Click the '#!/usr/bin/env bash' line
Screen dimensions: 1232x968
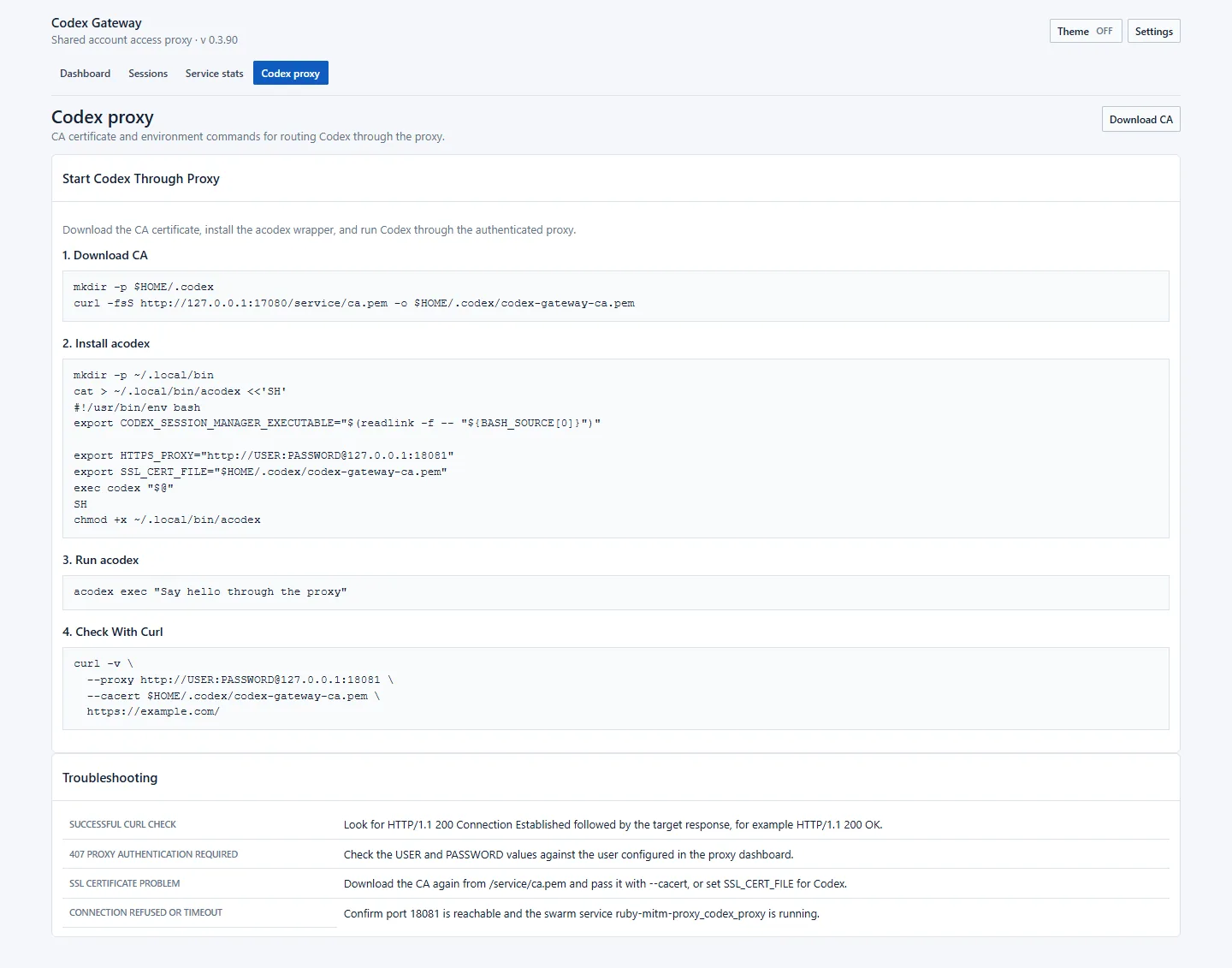pyautogui.click(x=137, y=407)
